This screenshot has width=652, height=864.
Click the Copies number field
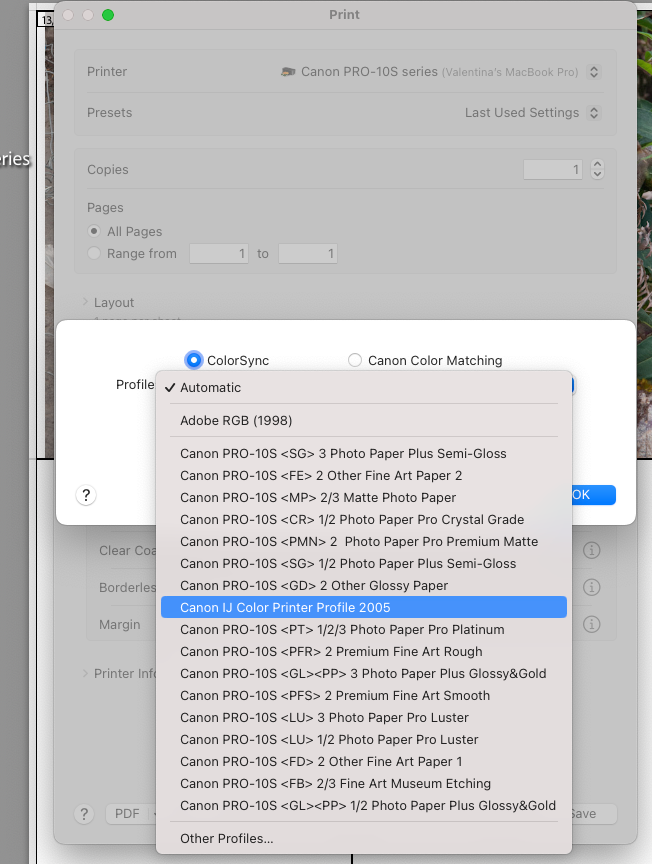pyautogui.click(x=552, y=170)
